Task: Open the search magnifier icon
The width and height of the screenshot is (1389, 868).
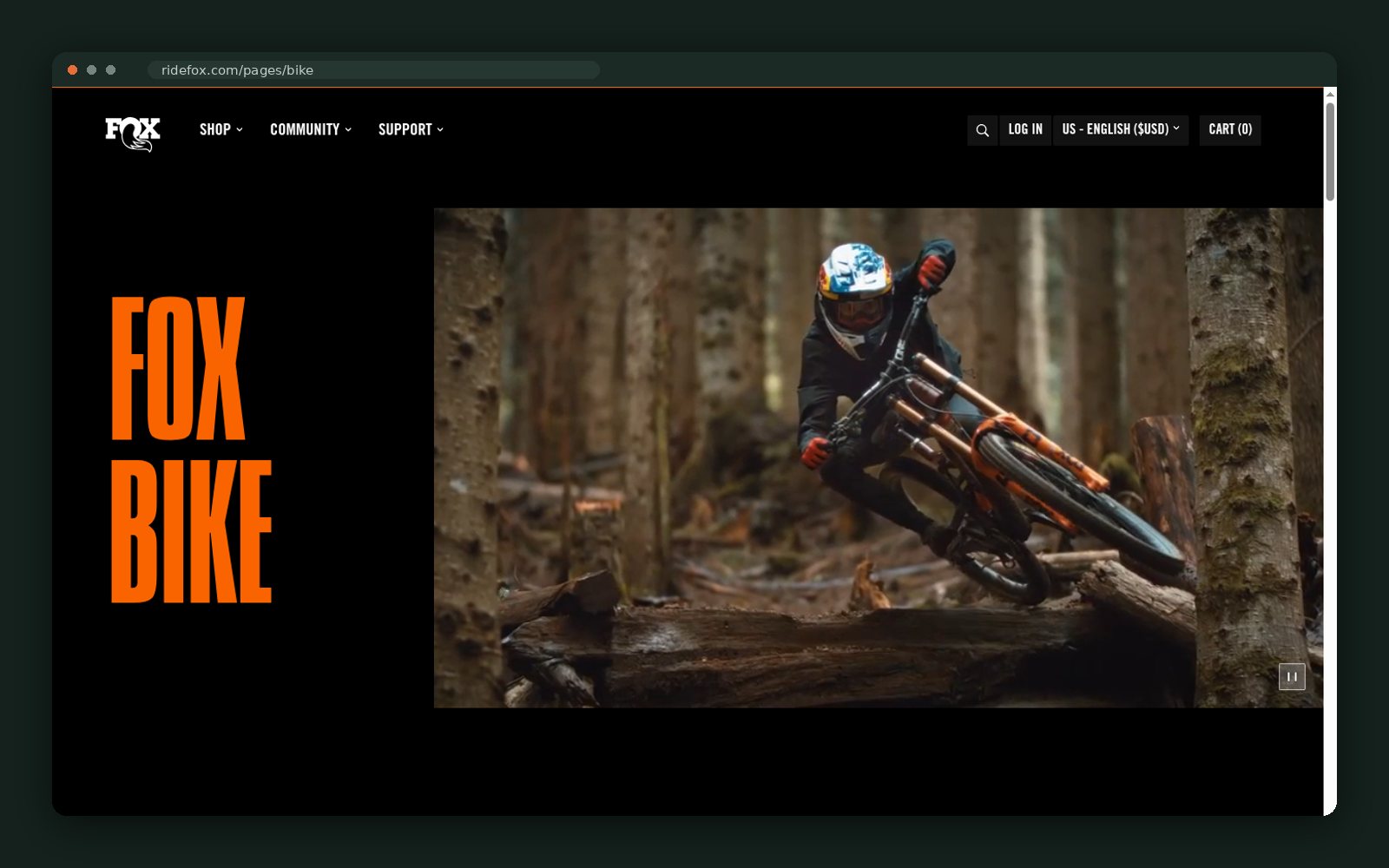Action: coord(982,130)
